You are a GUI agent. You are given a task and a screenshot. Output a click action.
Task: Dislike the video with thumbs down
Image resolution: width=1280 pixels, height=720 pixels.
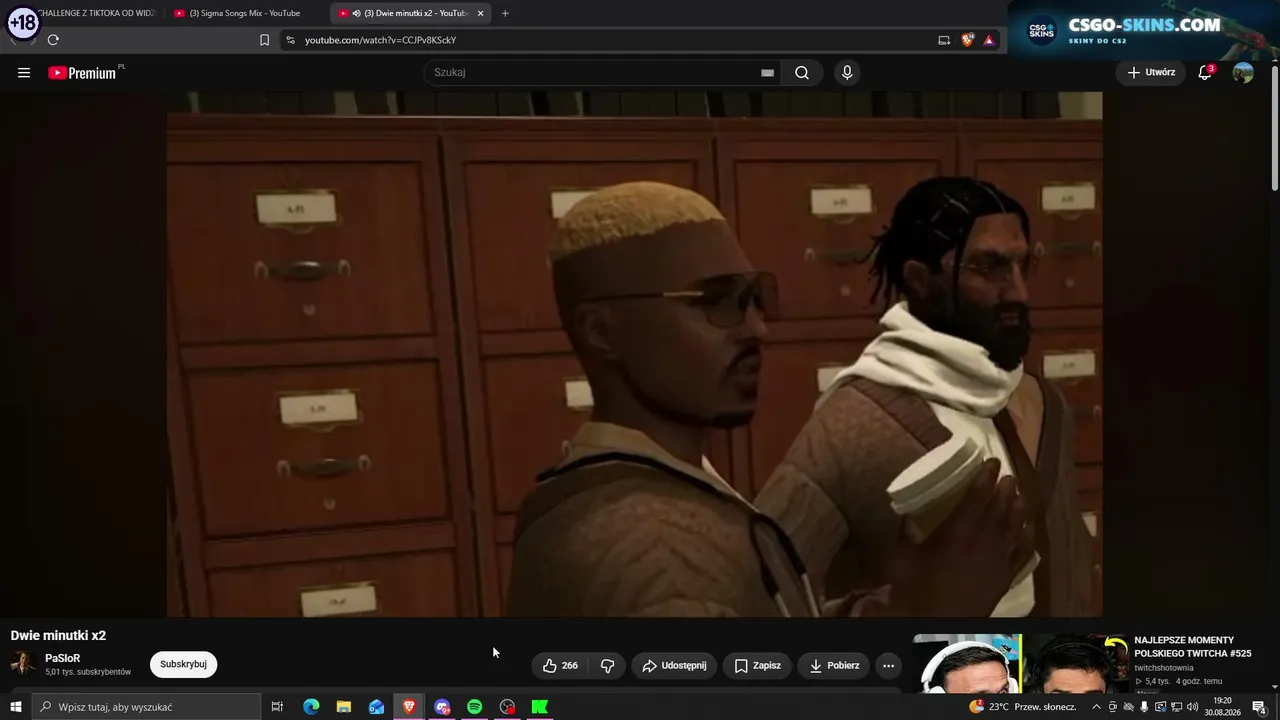tap(607, 665)
